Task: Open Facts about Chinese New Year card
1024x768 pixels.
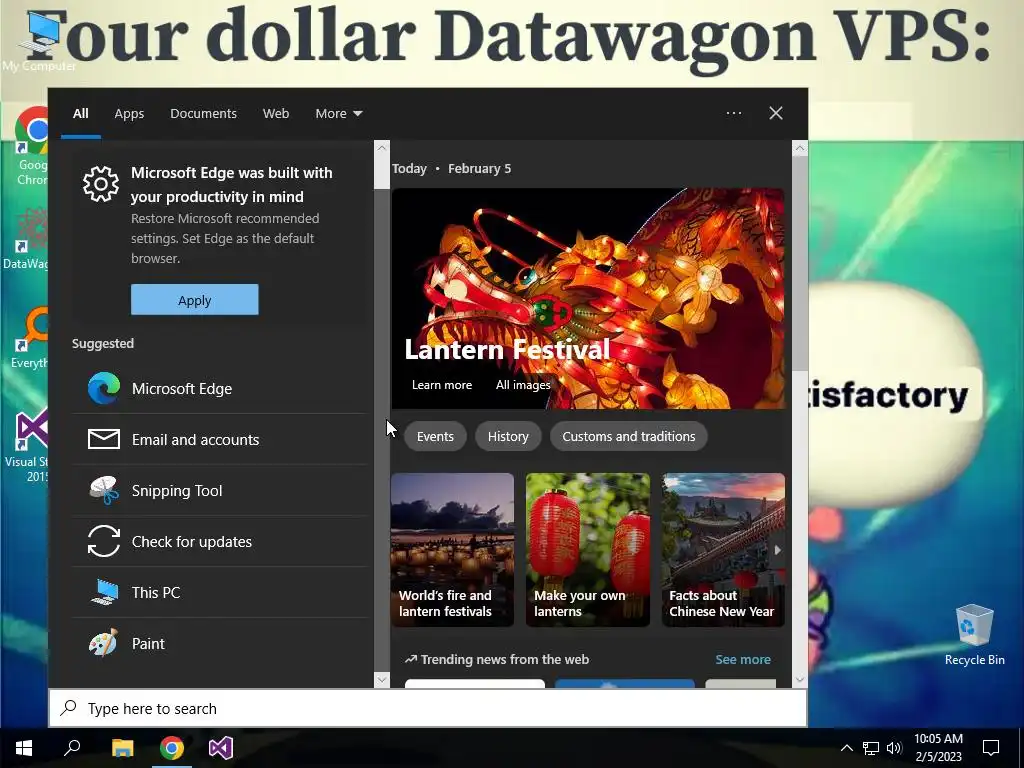Action: [x=723, y=550]
